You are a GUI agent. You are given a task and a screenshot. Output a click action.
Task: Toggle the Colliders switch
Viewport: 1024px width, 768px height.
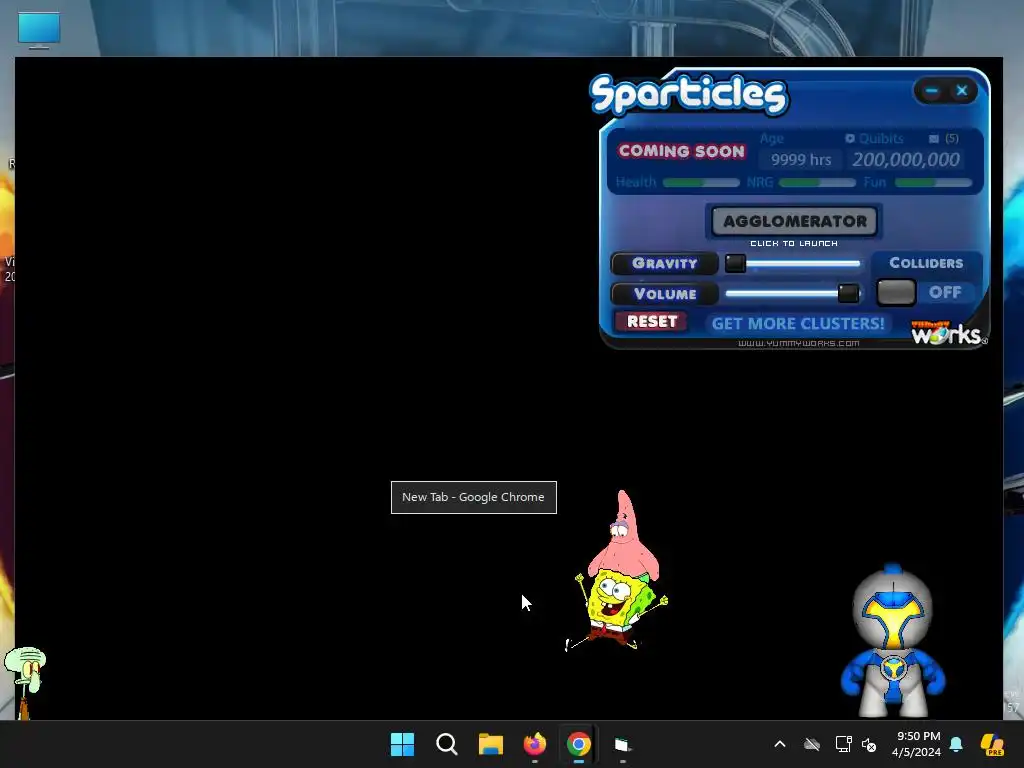click(x=895, y=292)
